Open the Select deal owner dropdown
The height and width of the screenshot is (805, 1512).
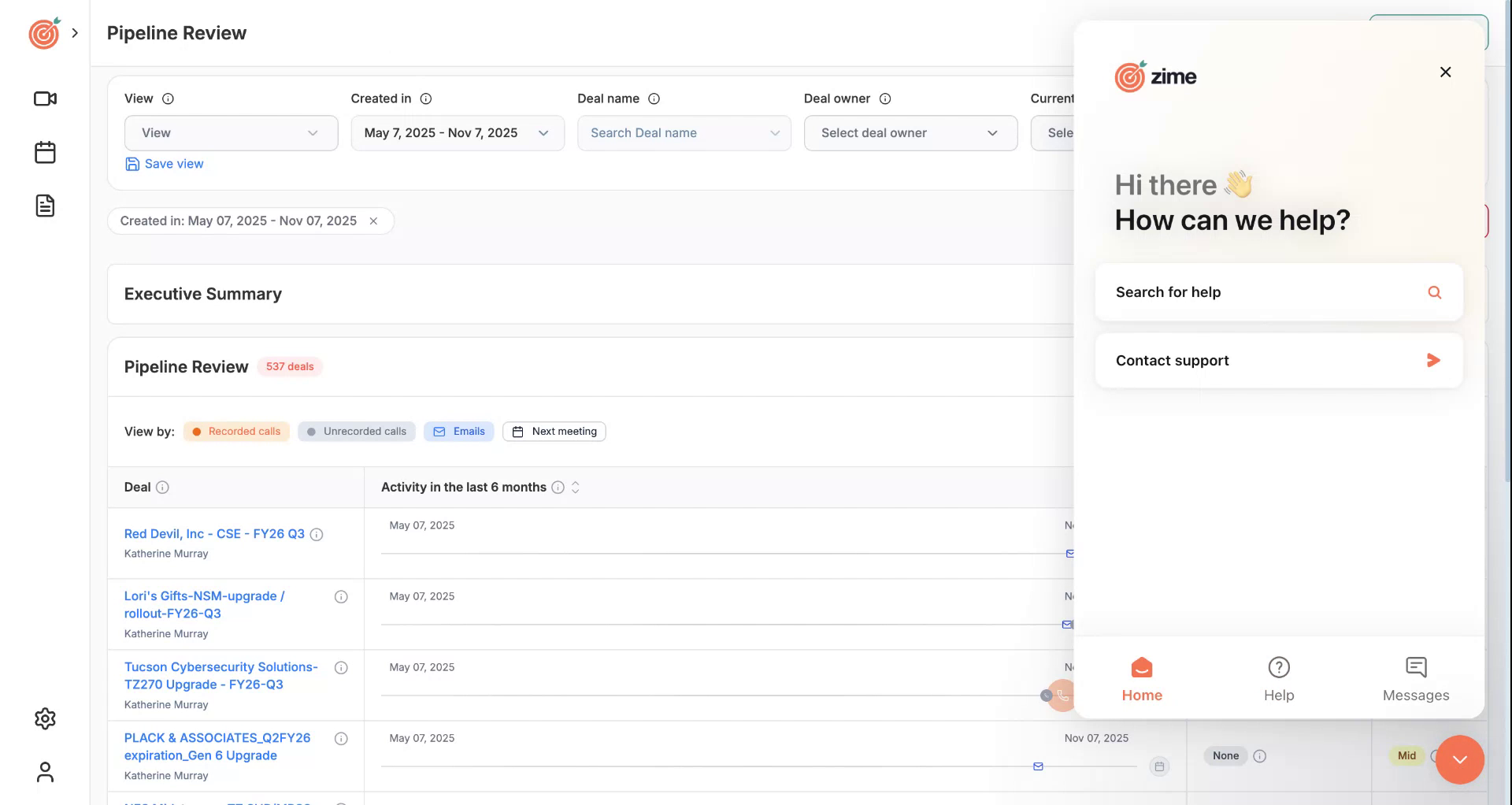910,132
